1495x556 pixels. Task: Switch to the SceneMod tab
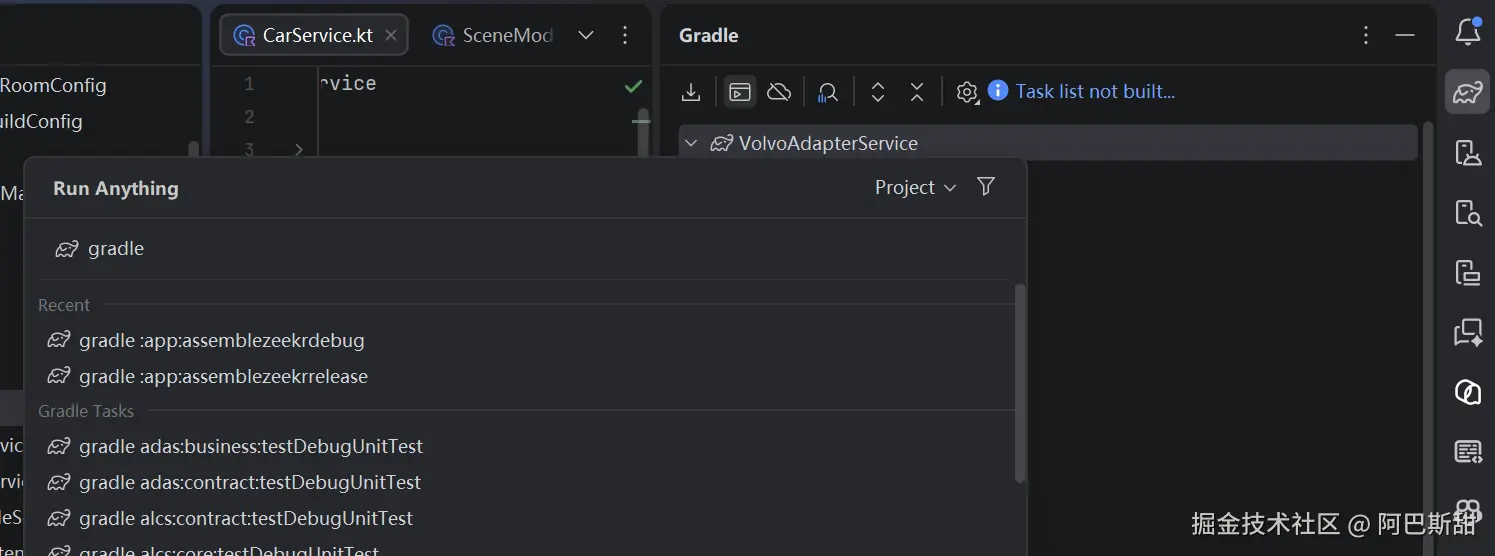click(x=493, y=35)
